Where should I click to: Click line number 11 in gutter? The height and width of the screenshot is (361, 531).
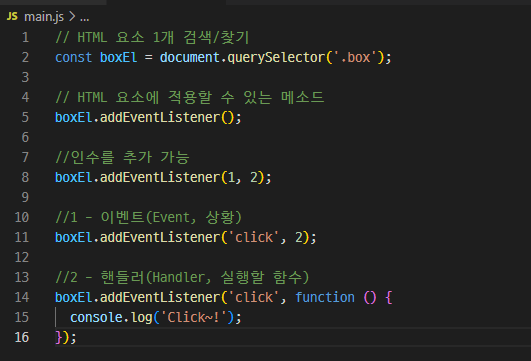click(x=22, y=237)
